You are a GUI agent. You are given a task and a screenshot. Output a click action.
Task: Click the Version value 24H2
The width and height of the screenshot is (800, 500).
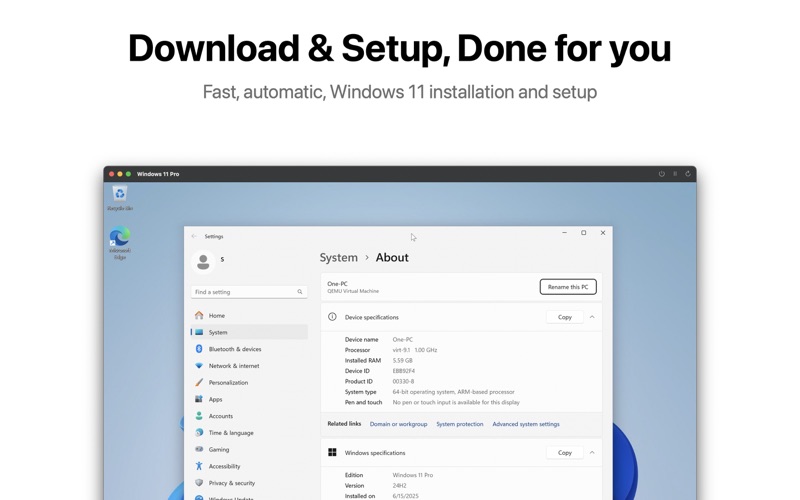tap(399, 486)
